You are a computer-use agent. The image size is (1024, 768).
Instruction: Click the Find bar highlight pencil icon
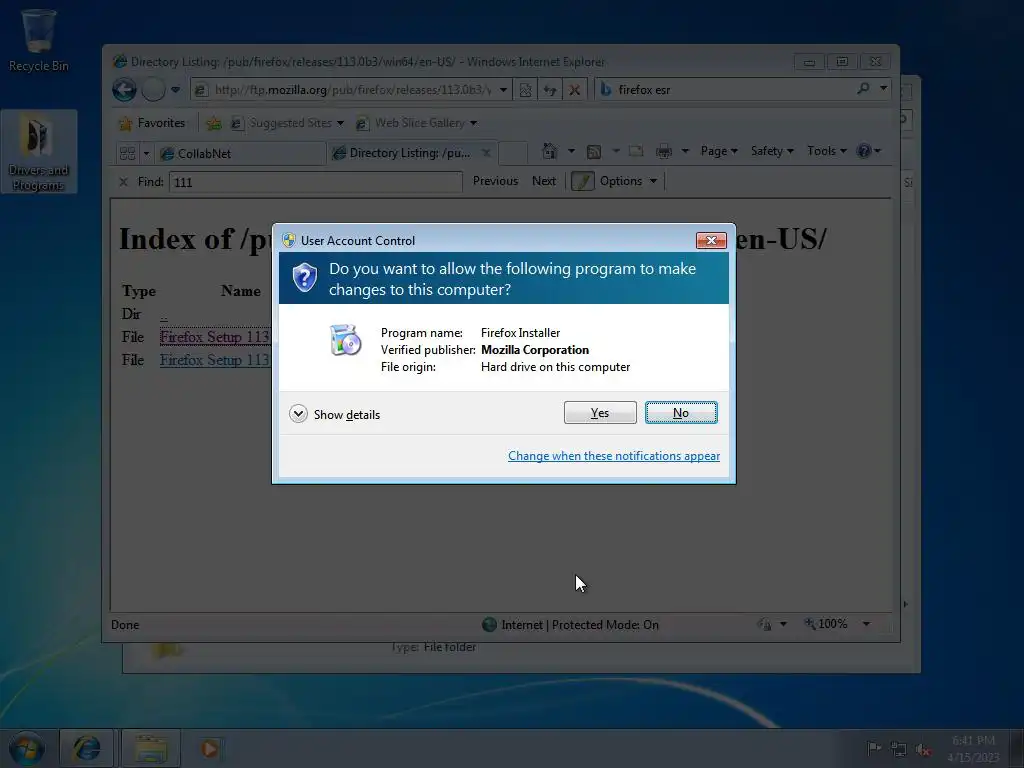583,181
